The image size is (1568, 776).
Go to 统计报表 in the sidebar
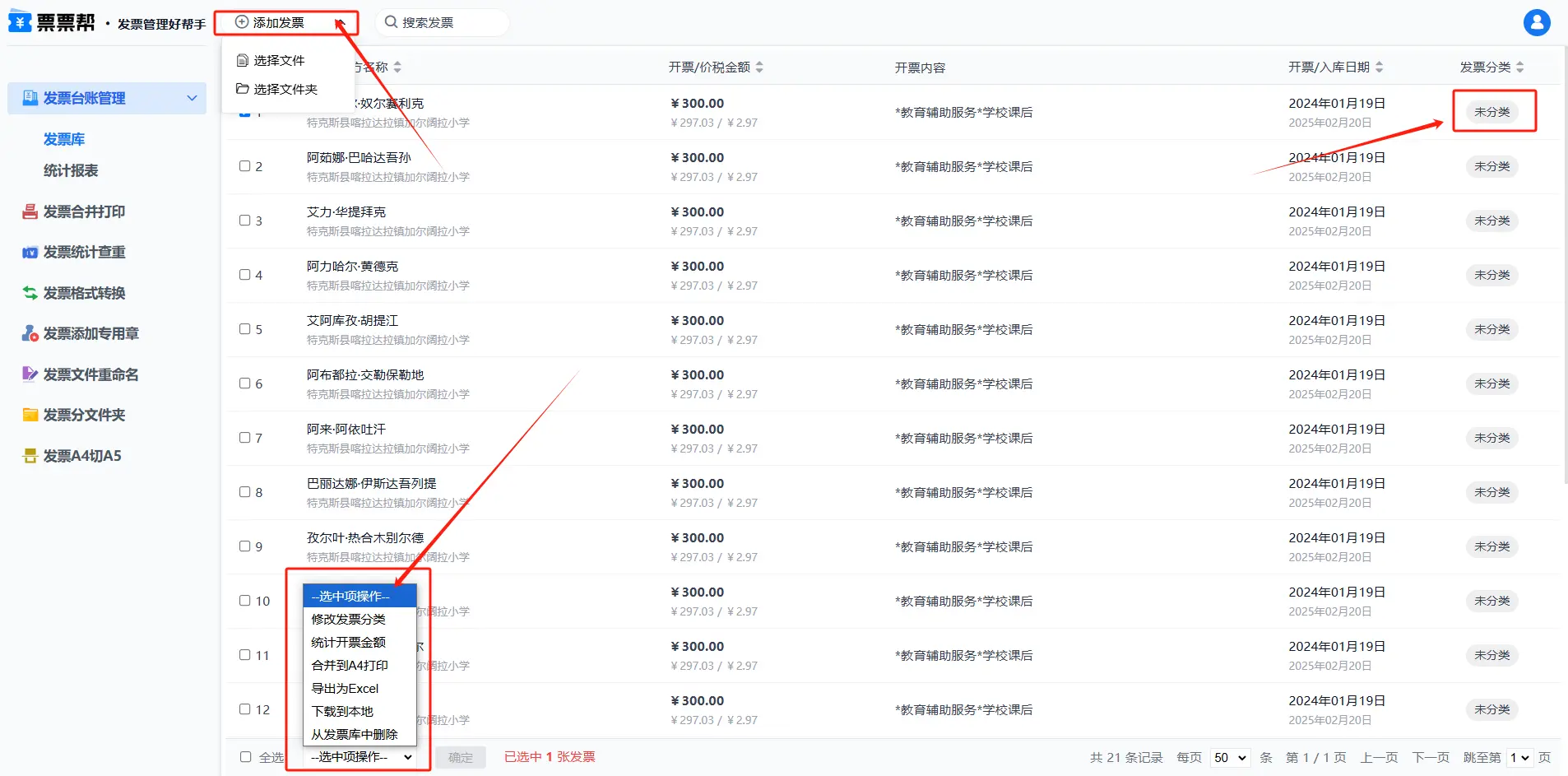(71, 170)
